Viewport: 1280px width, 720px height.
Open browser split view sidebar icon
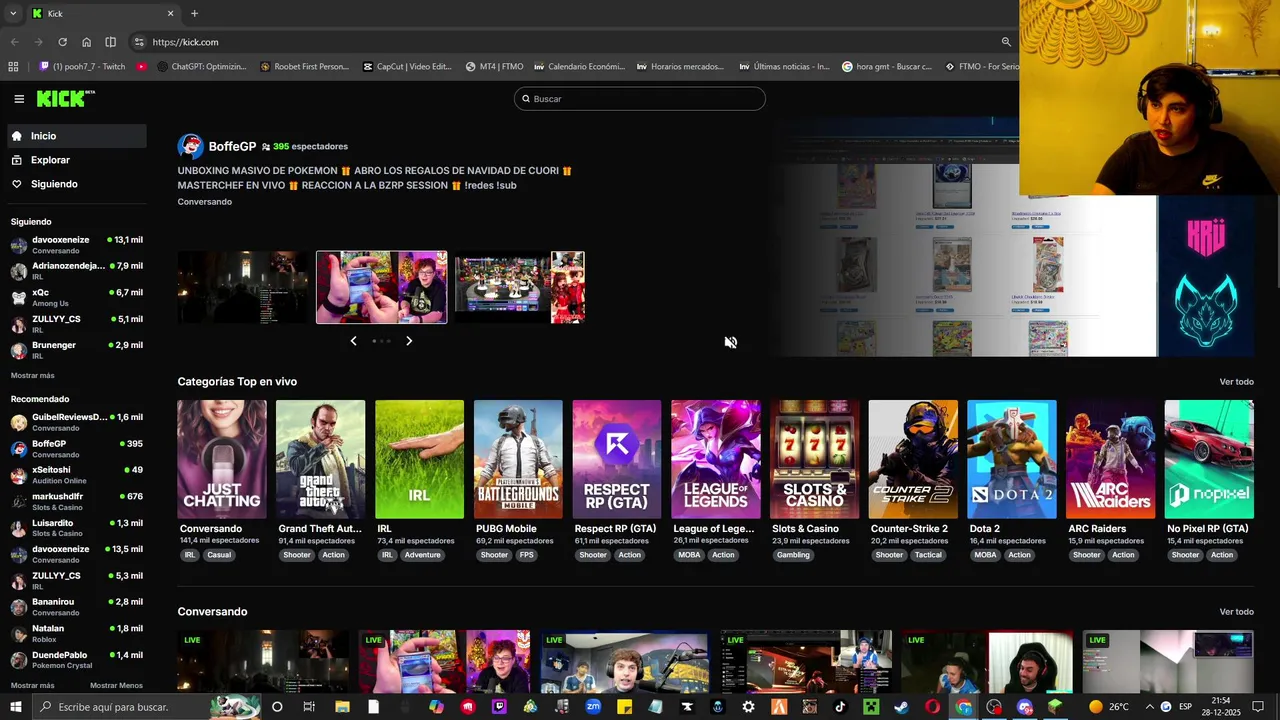(110, 42)
